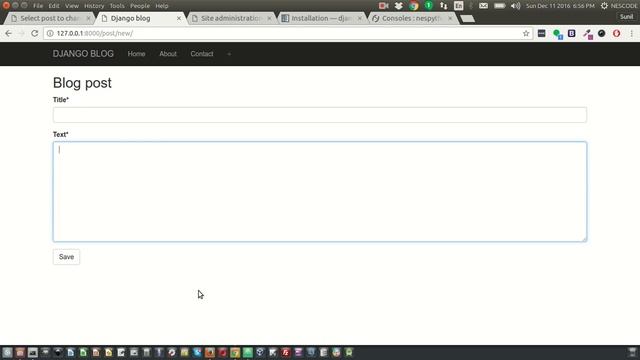Go back with browser back arrow

point(9,33)
